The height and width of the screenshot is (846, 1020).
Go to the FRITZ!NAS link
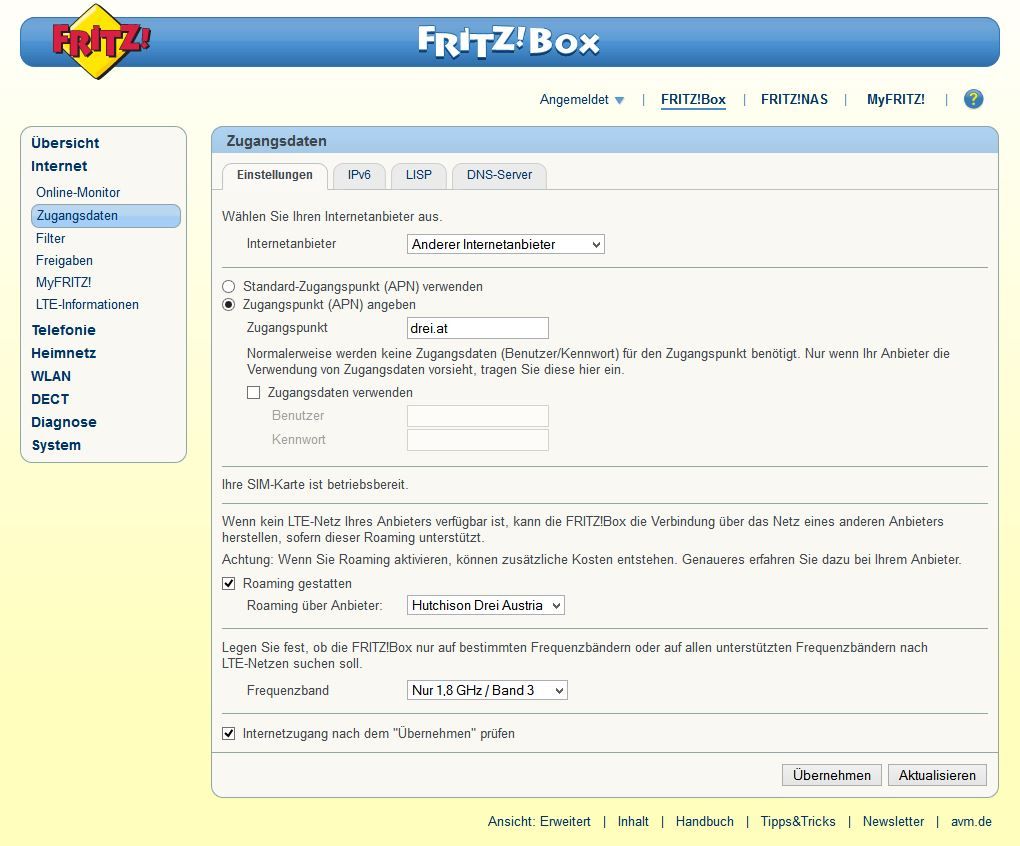tap(794, 100)
